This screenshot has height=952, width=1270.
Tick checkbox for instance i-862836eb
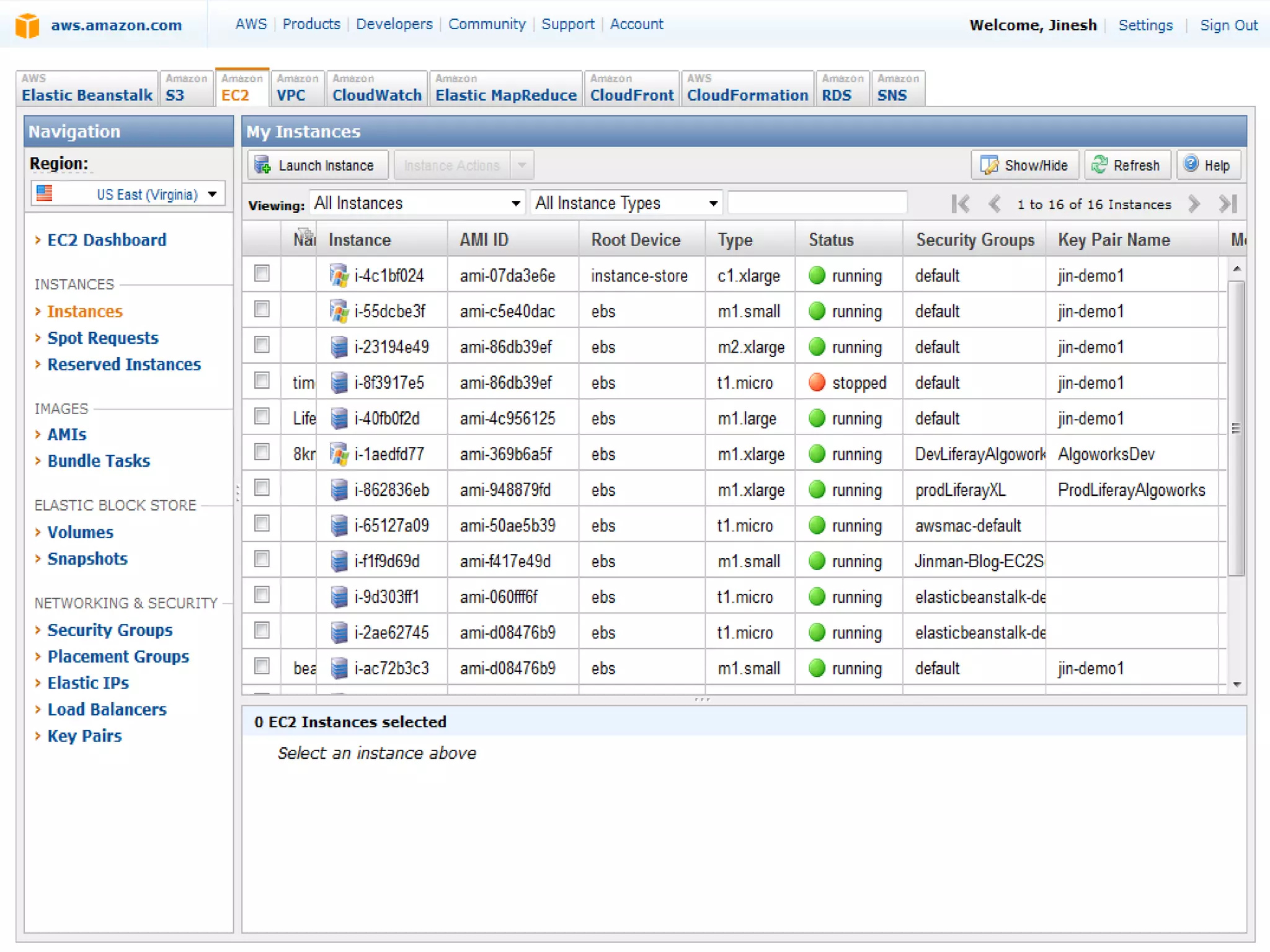click(x=262, y=488)
